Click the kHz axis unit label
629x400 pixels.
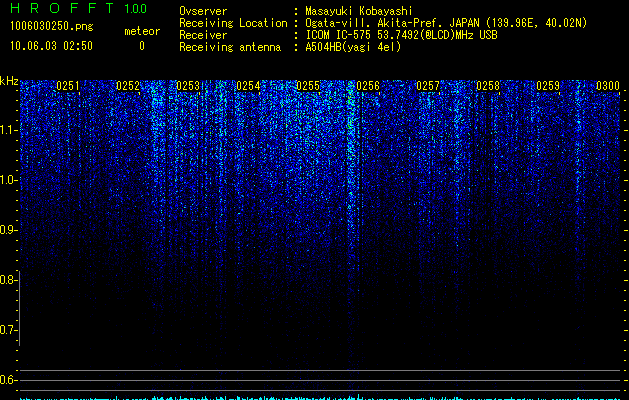(9, 81)
